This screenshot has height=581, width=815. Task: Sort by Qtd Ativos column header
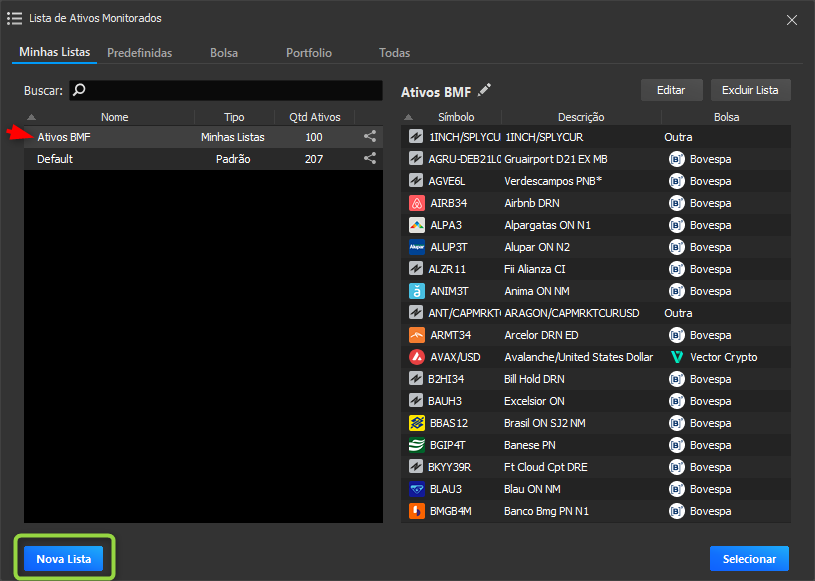click(x=314, y=117)
